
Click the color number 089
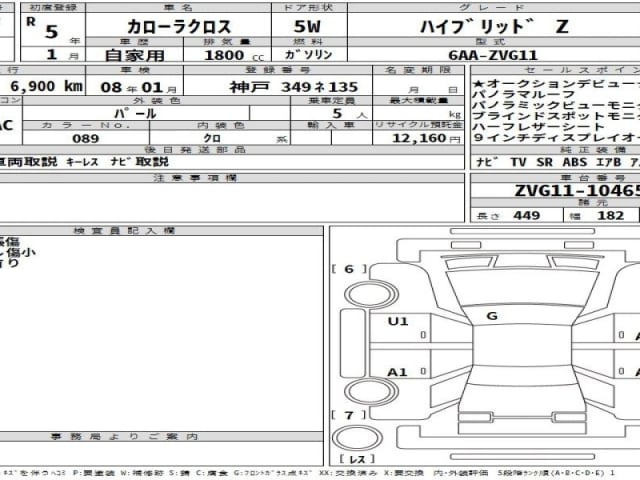pos(86,139)
